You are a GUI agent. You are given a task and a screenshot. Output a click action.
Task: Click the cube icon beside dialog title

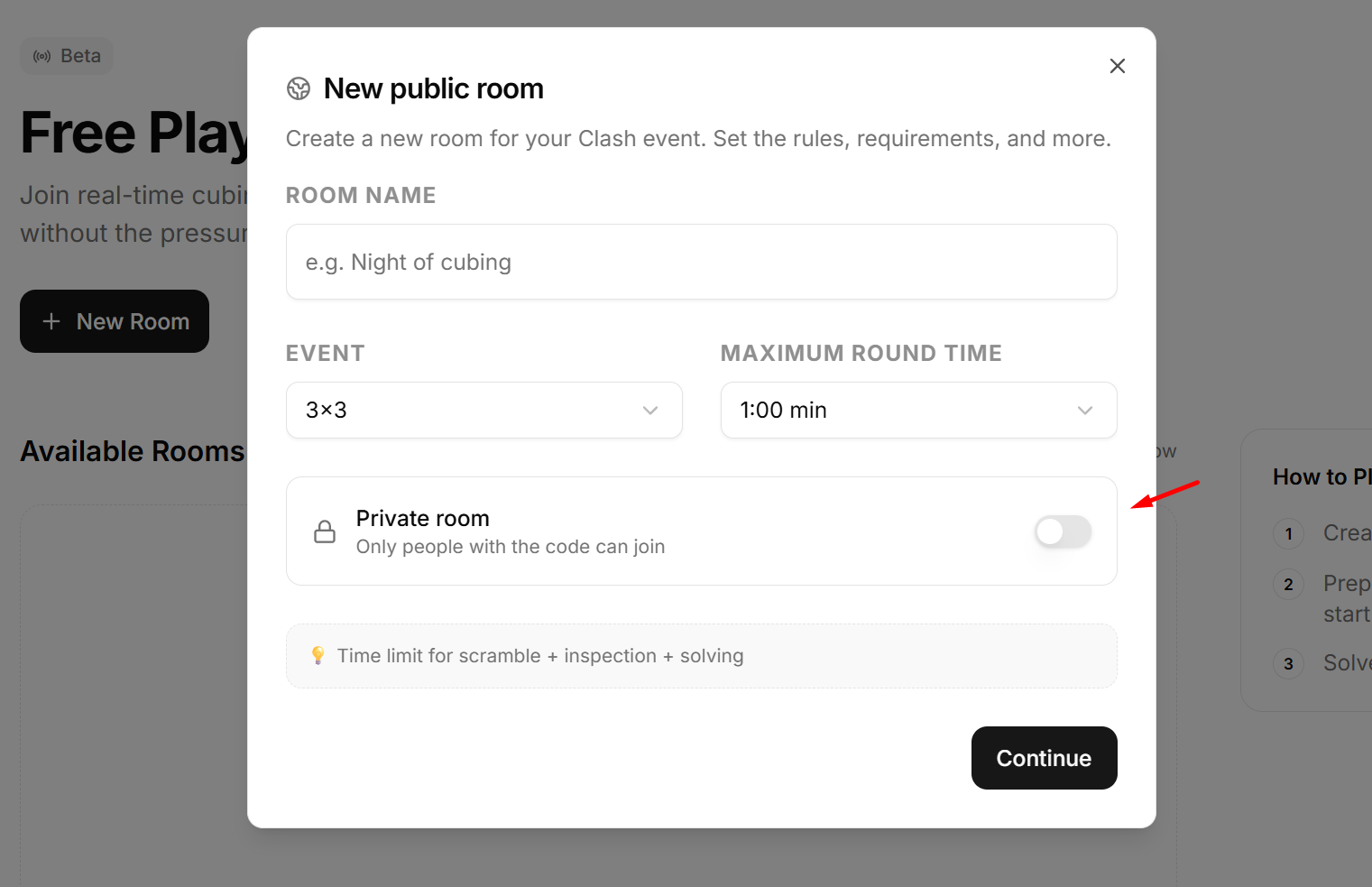coord(299,88)
